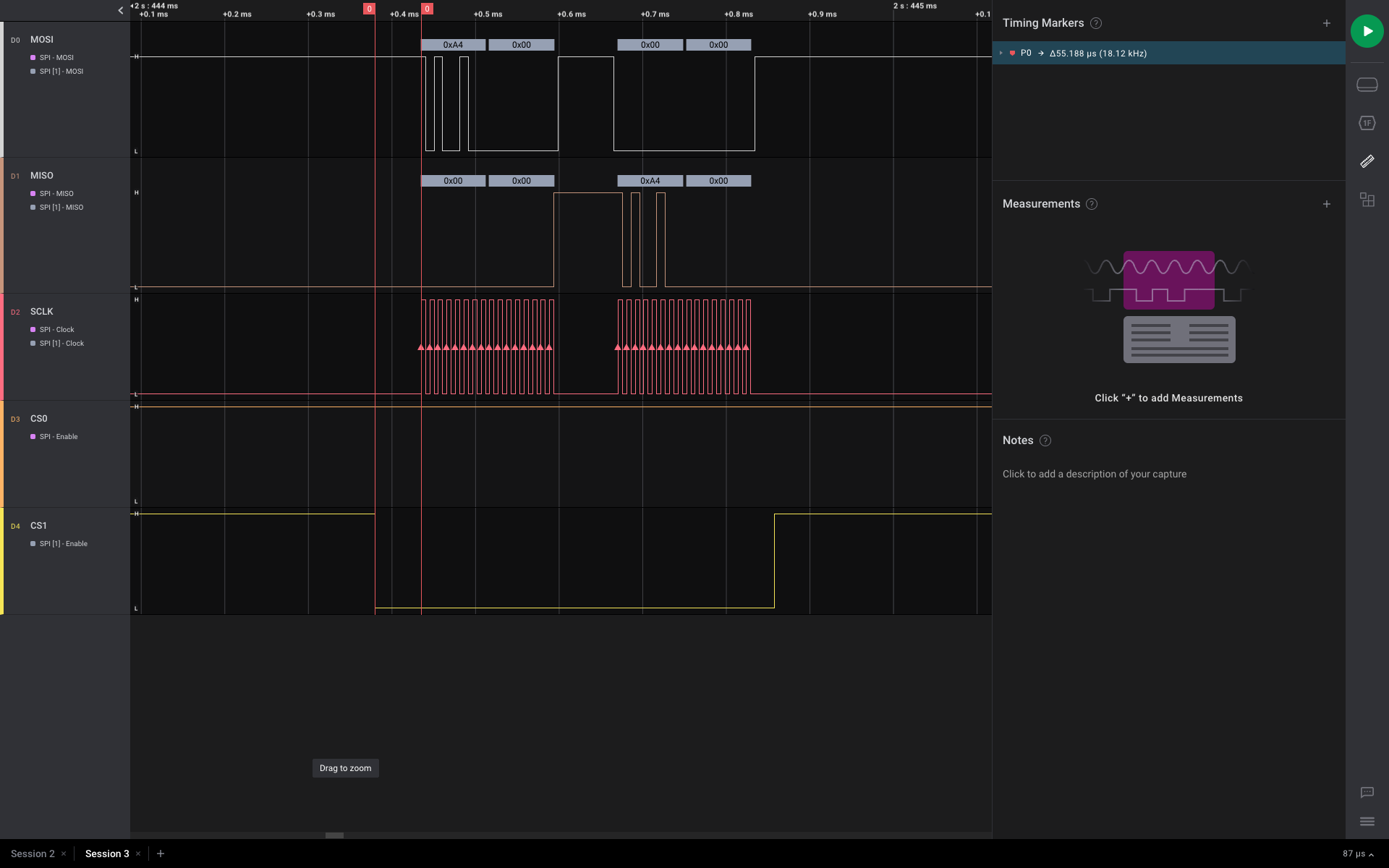Click the feedback chat bubble icon
The height and width of the screenshot is (868, 1389).
point(1367,792)
